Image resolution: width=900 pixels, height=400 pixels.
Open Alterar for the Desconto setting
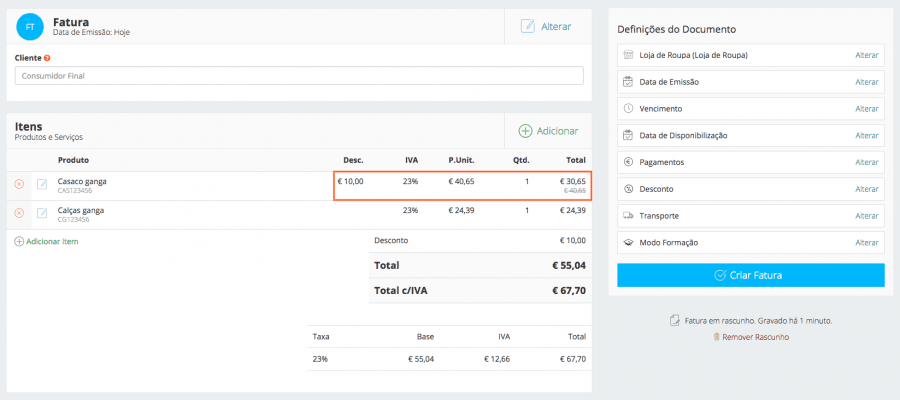pyautogui.click(x=866, y=189)
